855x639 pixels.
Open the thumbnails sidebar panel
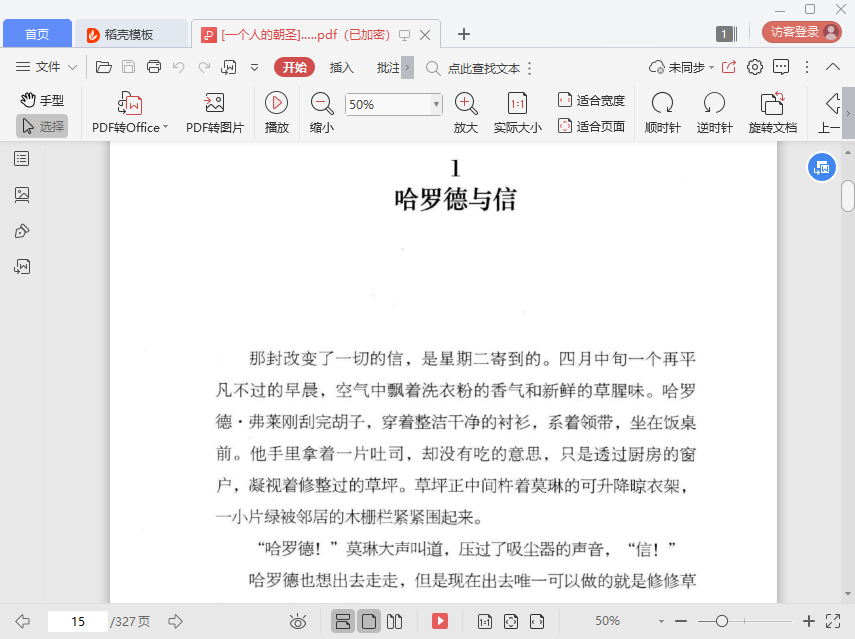click(x=22, y=195)
